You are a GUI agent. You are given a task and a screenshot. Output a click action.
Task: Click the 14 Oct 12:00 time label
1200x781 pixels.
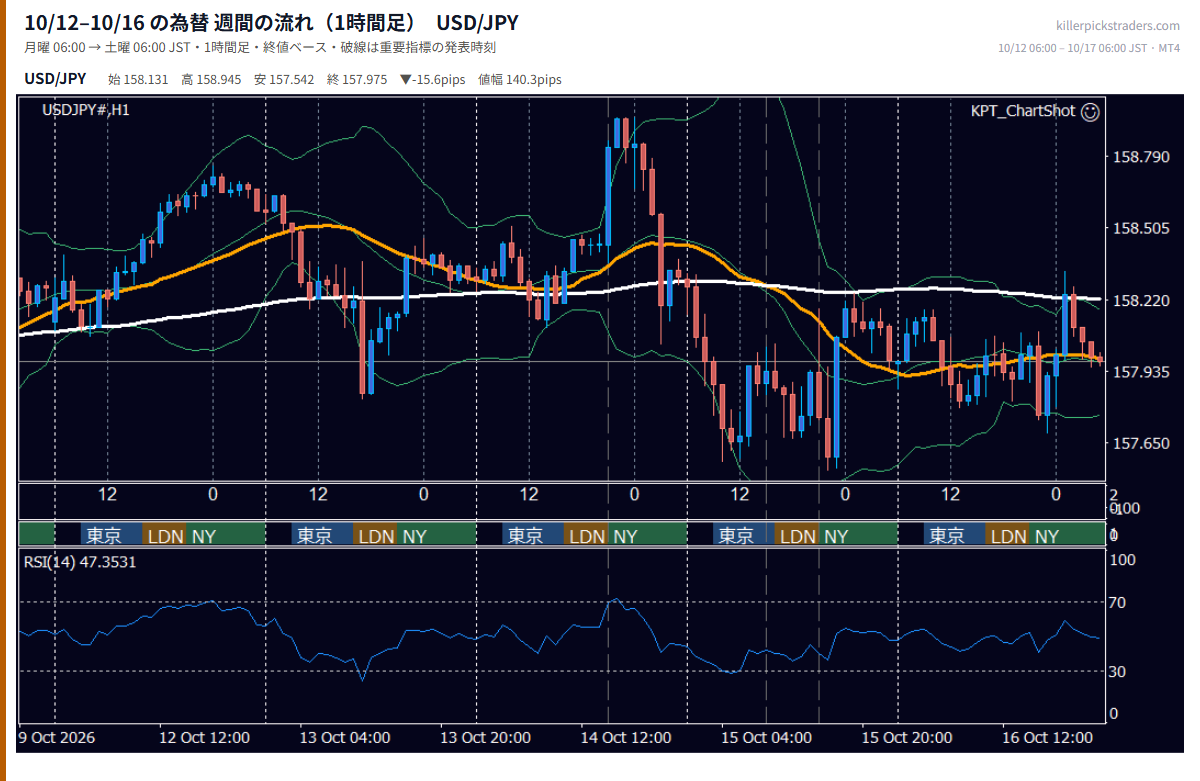click(625, 737)
